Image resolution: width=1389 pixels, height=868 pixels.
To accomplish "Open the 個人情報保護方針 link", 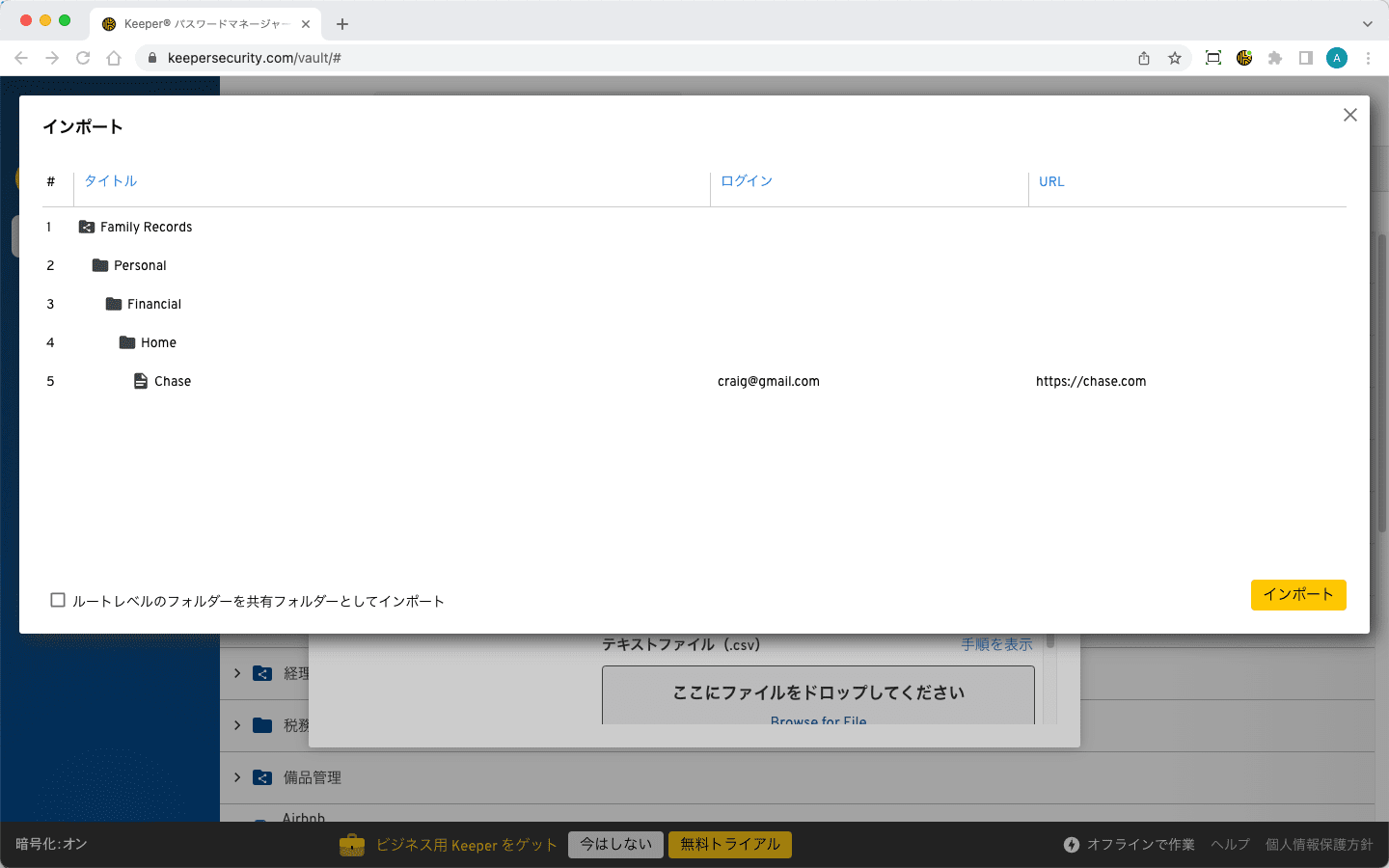I will point(1319,845).
